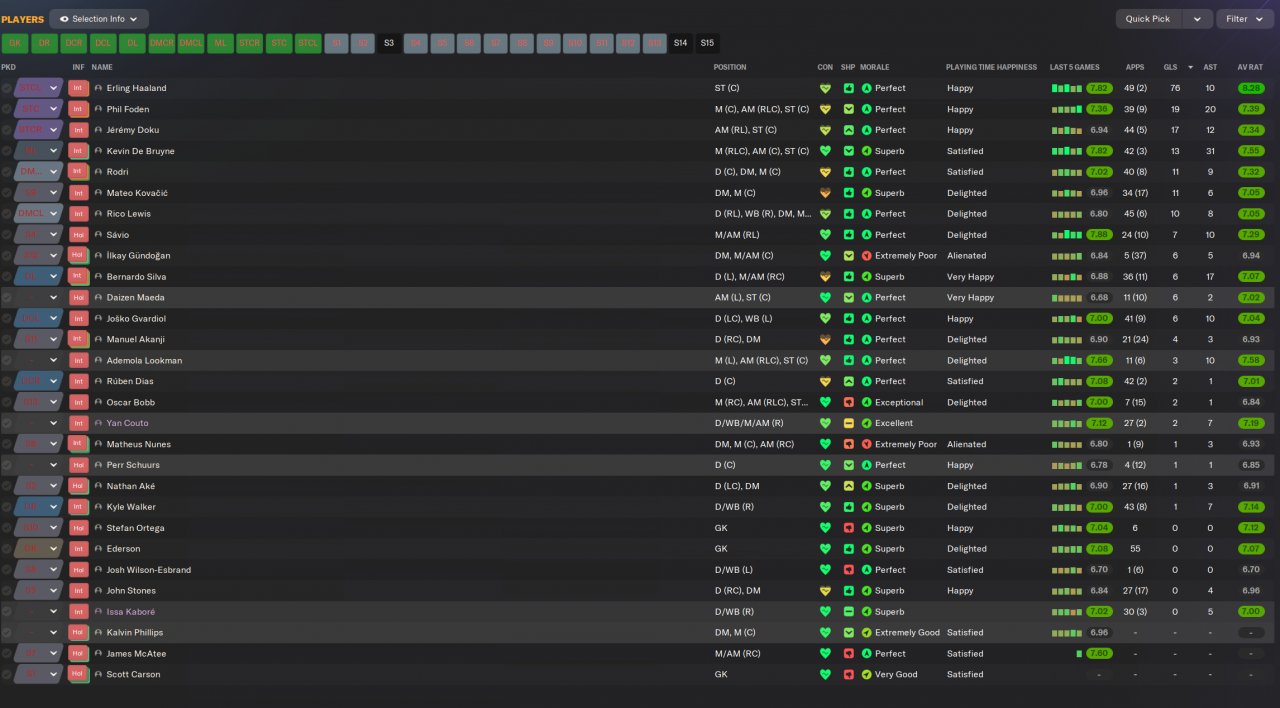
Task: Select the STCR position slot
Action: (249, 43)
